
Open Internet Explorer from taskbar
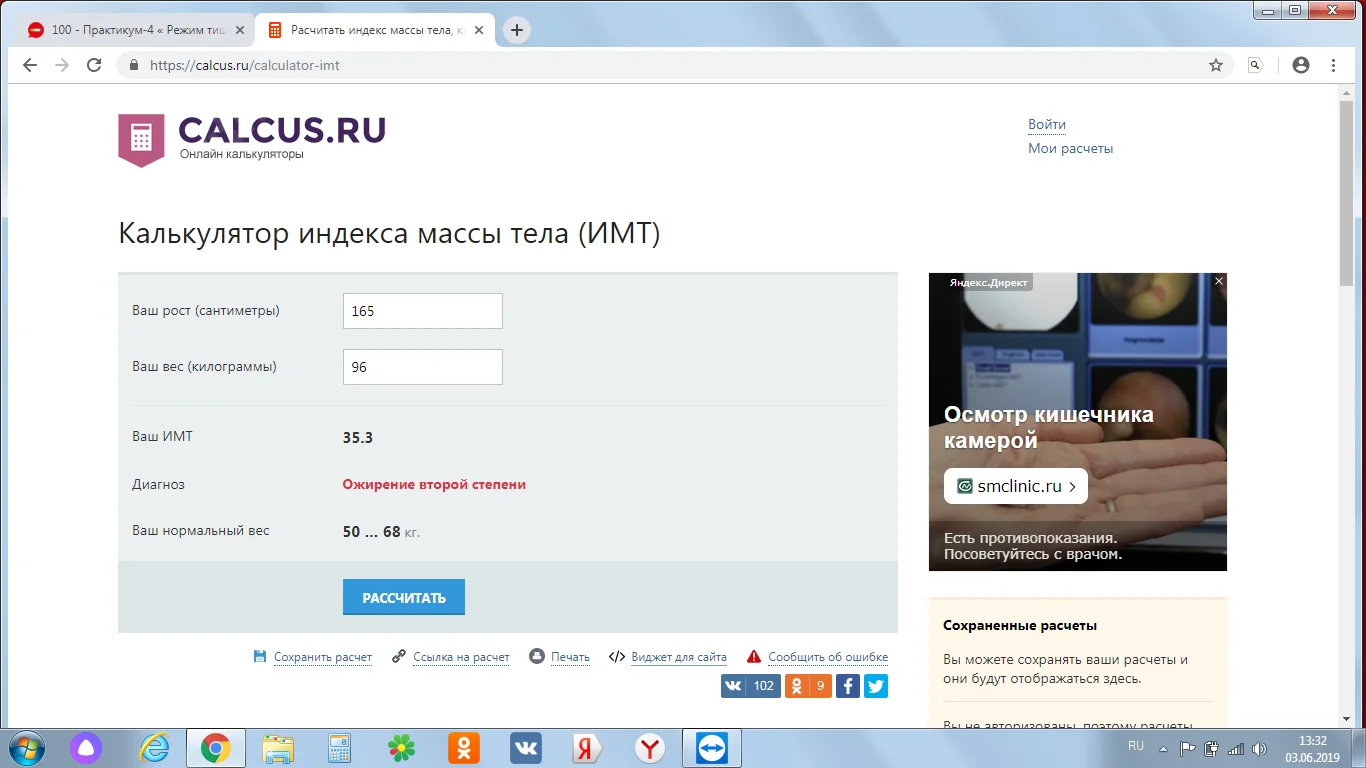(154, 747)
